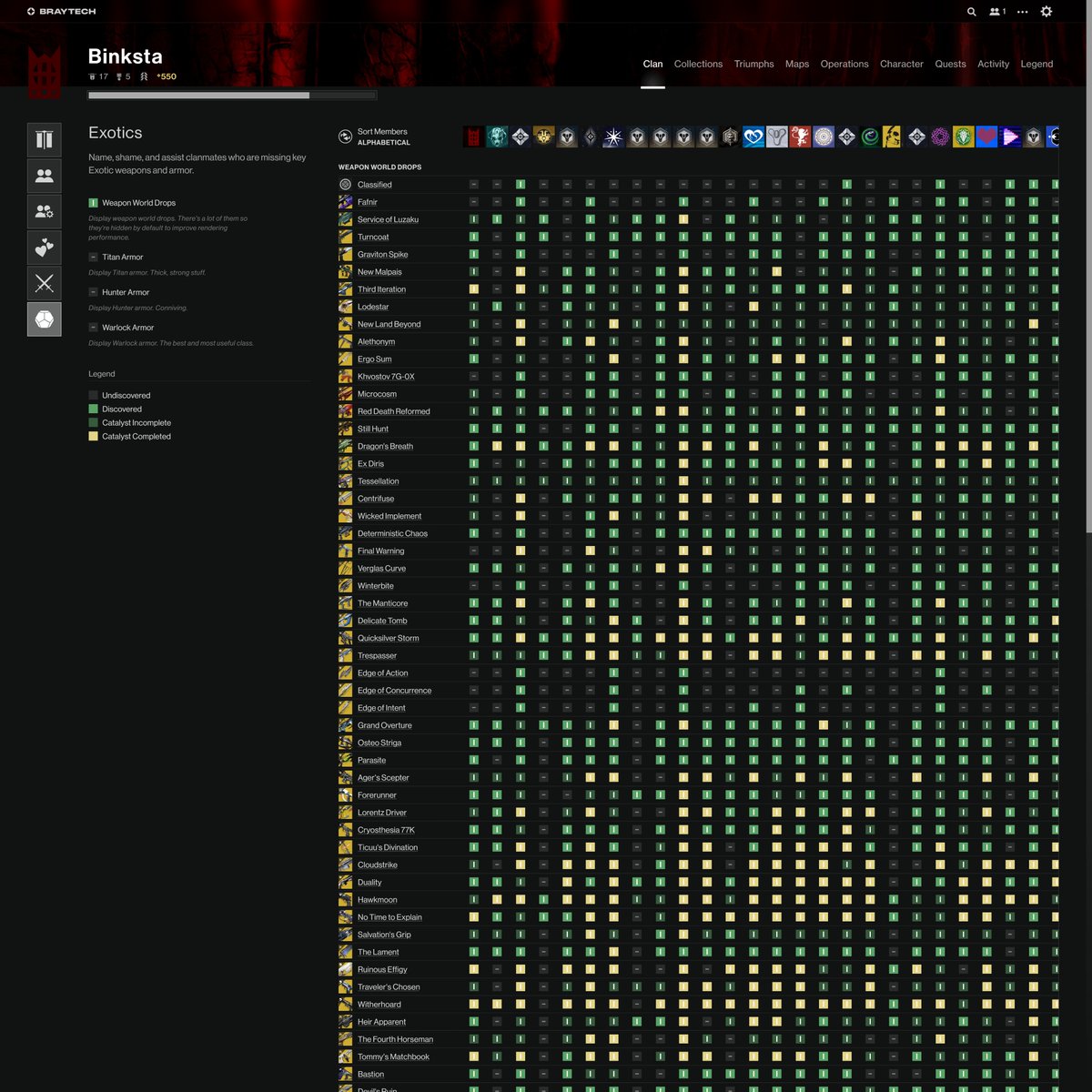This screenshot has width=1092, height=1092.
Task: Select the pale purple circle member emblem
Action: pos(824,136)
